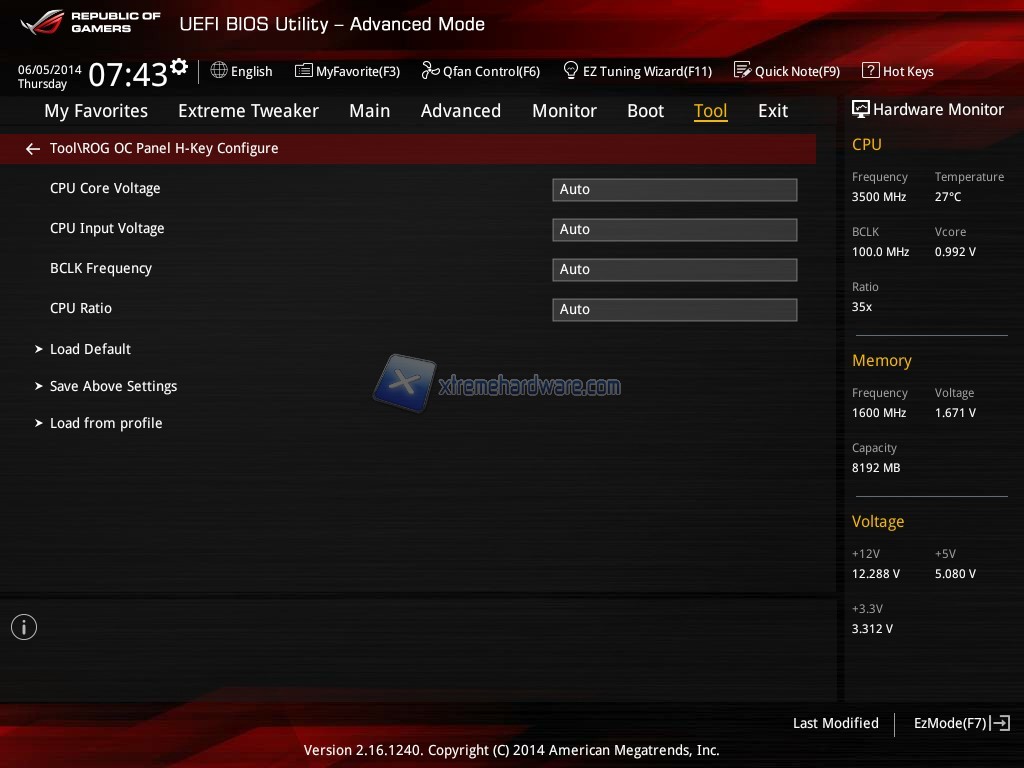Open MyFavorite(F3) via its icon
The image size is (1024, 768).
click(x=304, y=71)
